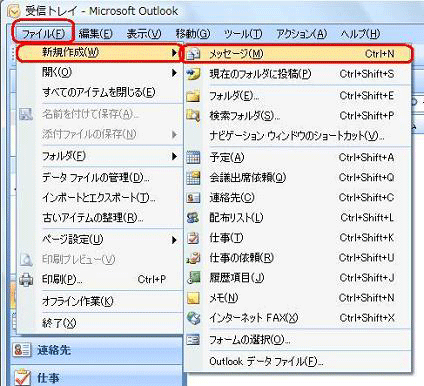Click the 連絡先 navigation pane icon
The image size is (424, 386).
point(22,350)
